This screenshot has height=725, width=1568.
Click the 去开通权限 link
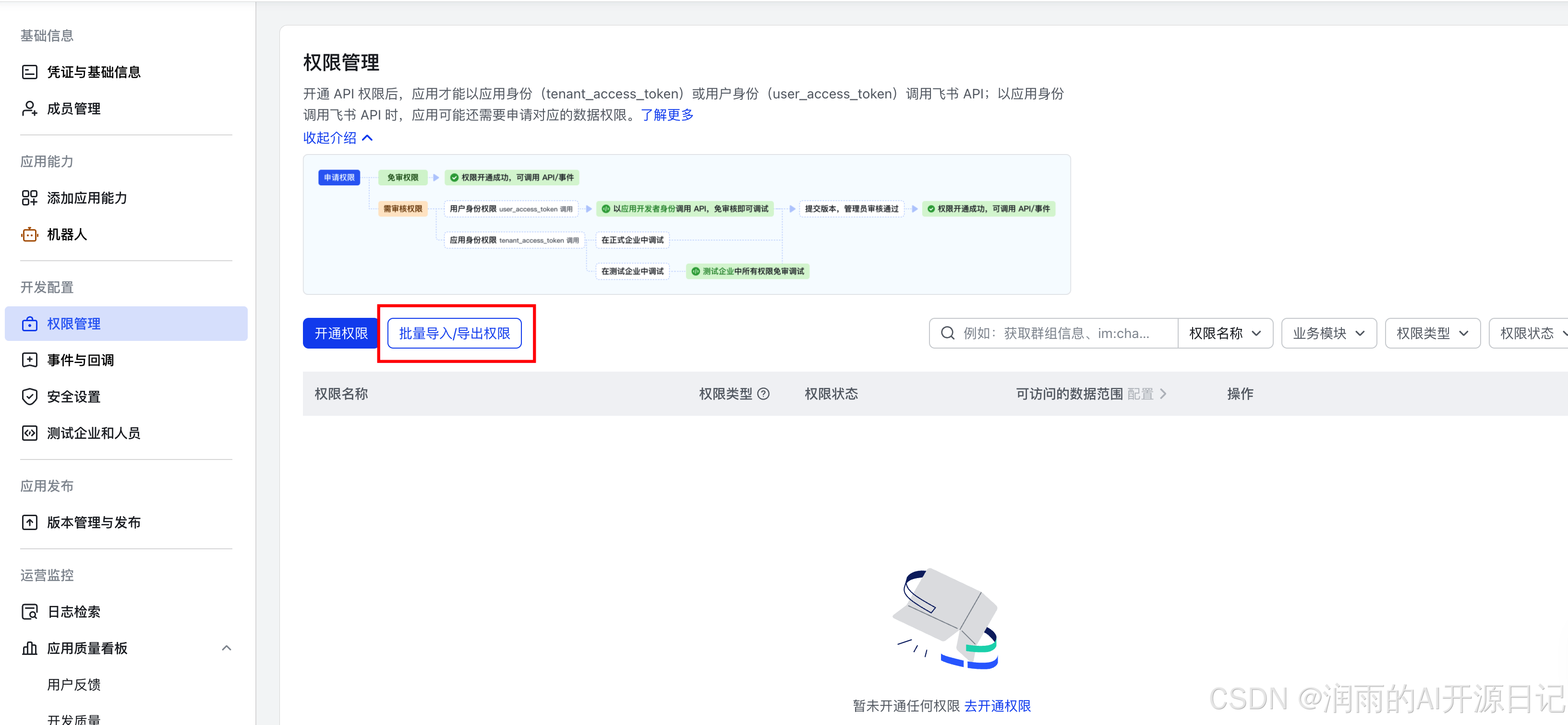pyautogui.click(x=998, y=705)
